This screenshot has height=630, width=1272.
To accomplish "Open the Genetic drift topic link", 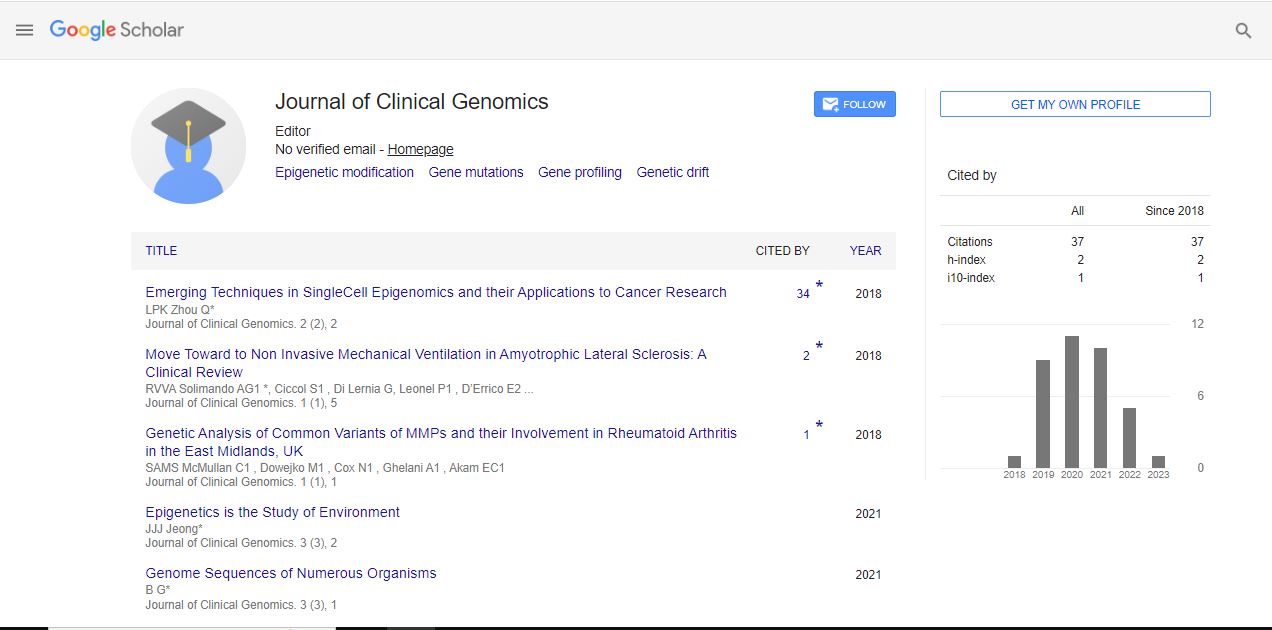I will [x=672, y=172].
